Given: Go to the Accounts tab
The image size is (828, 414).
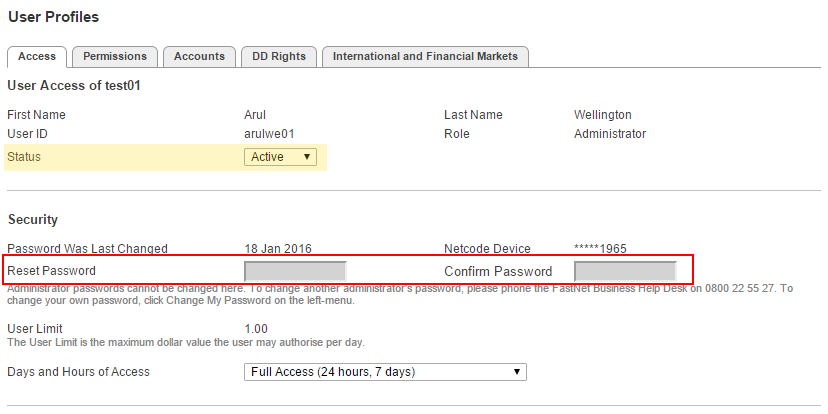Looking at the screenshot, I should (x=199, y=57).
